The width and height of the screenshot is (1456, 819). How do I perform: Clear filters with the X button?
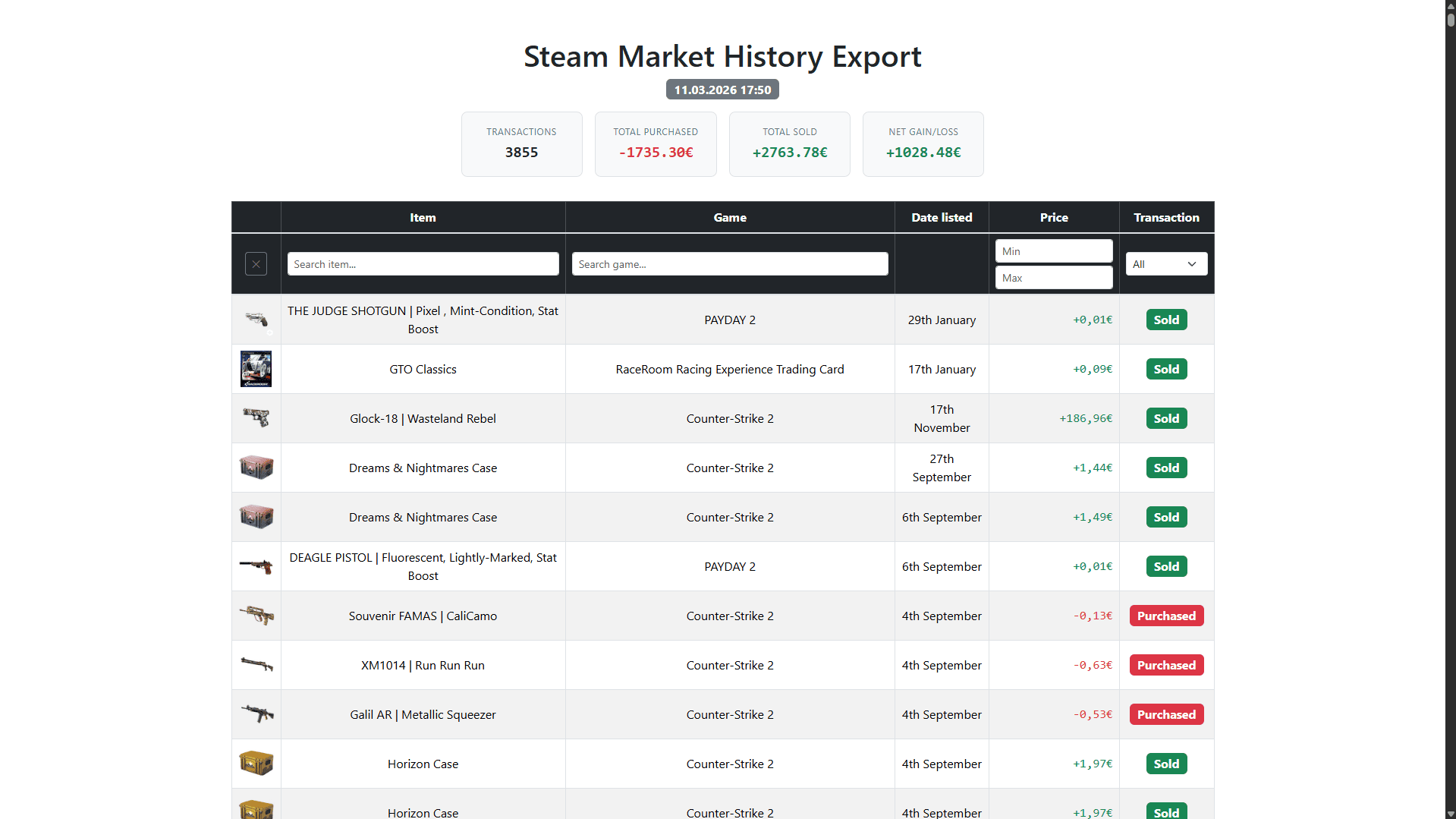(x=256, y=263)
